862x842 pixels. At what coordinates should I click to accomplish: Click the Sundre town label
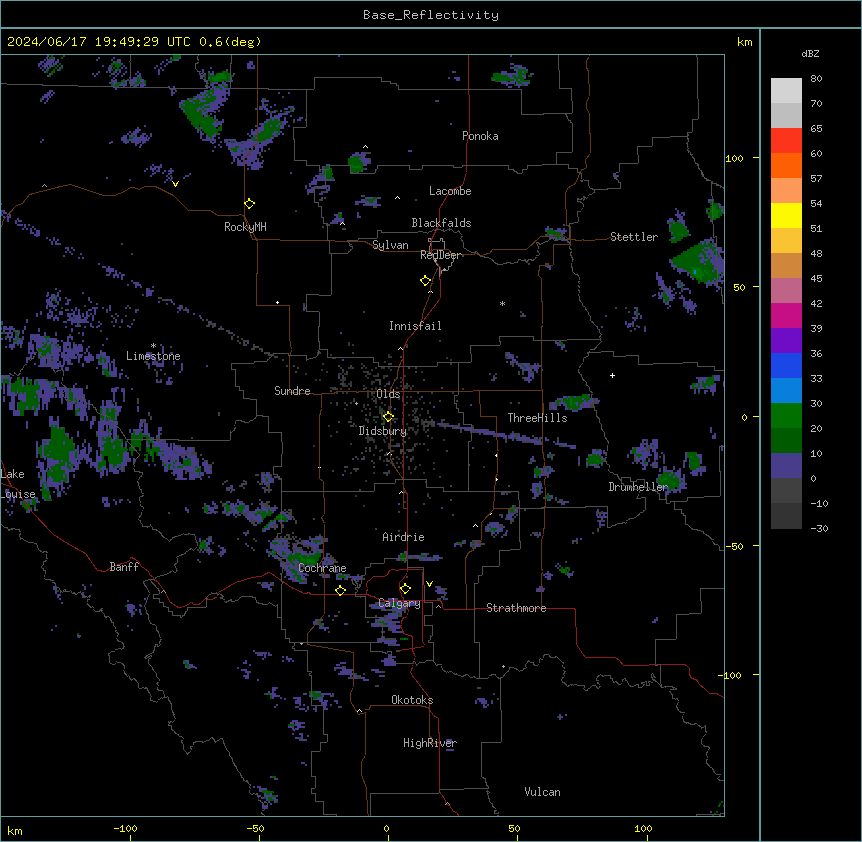point(292,391)
